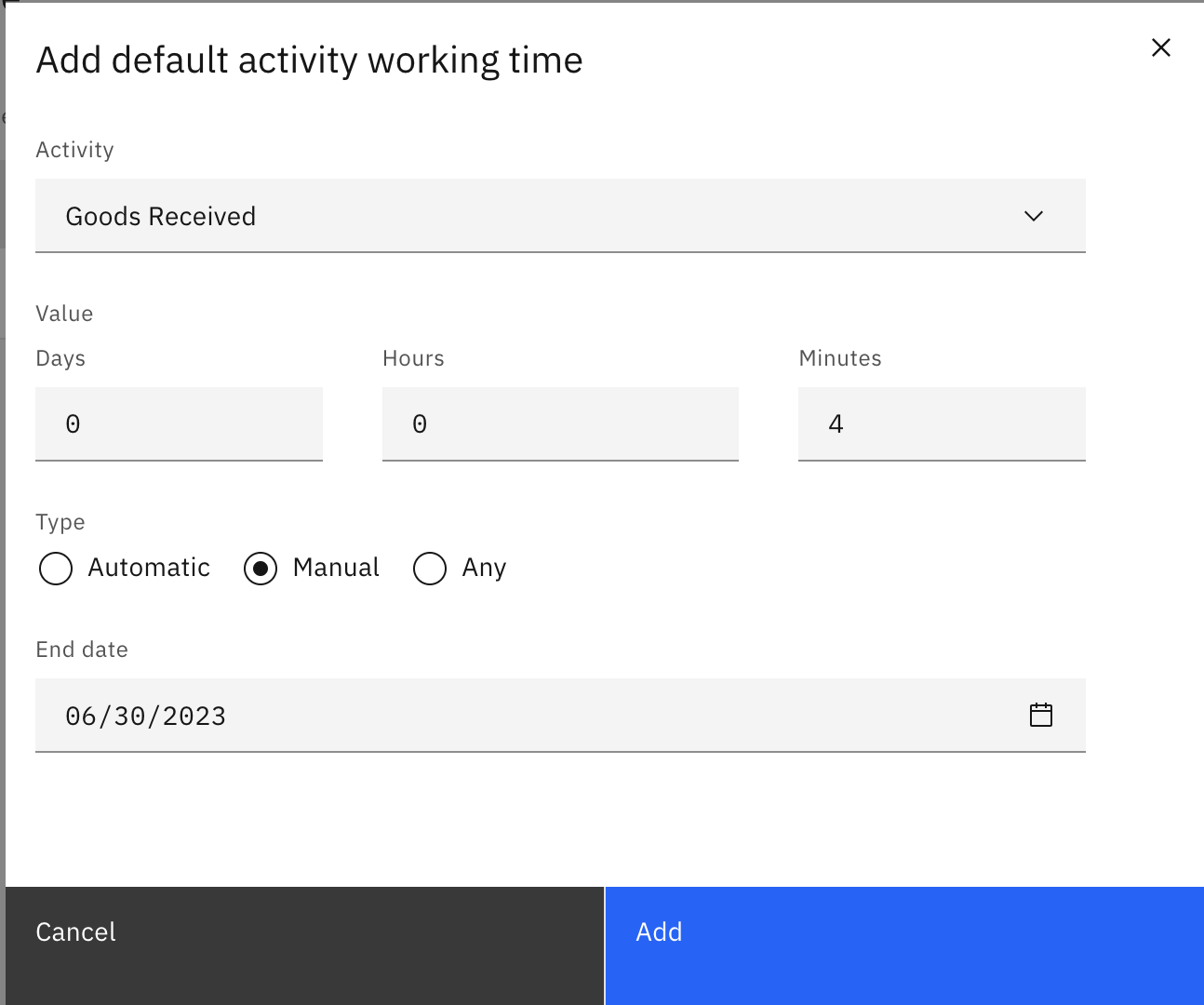Select the Manual type radio button
This screenshot has width=1204, height=1005.
pyautogui.click(x=261, y=569)
